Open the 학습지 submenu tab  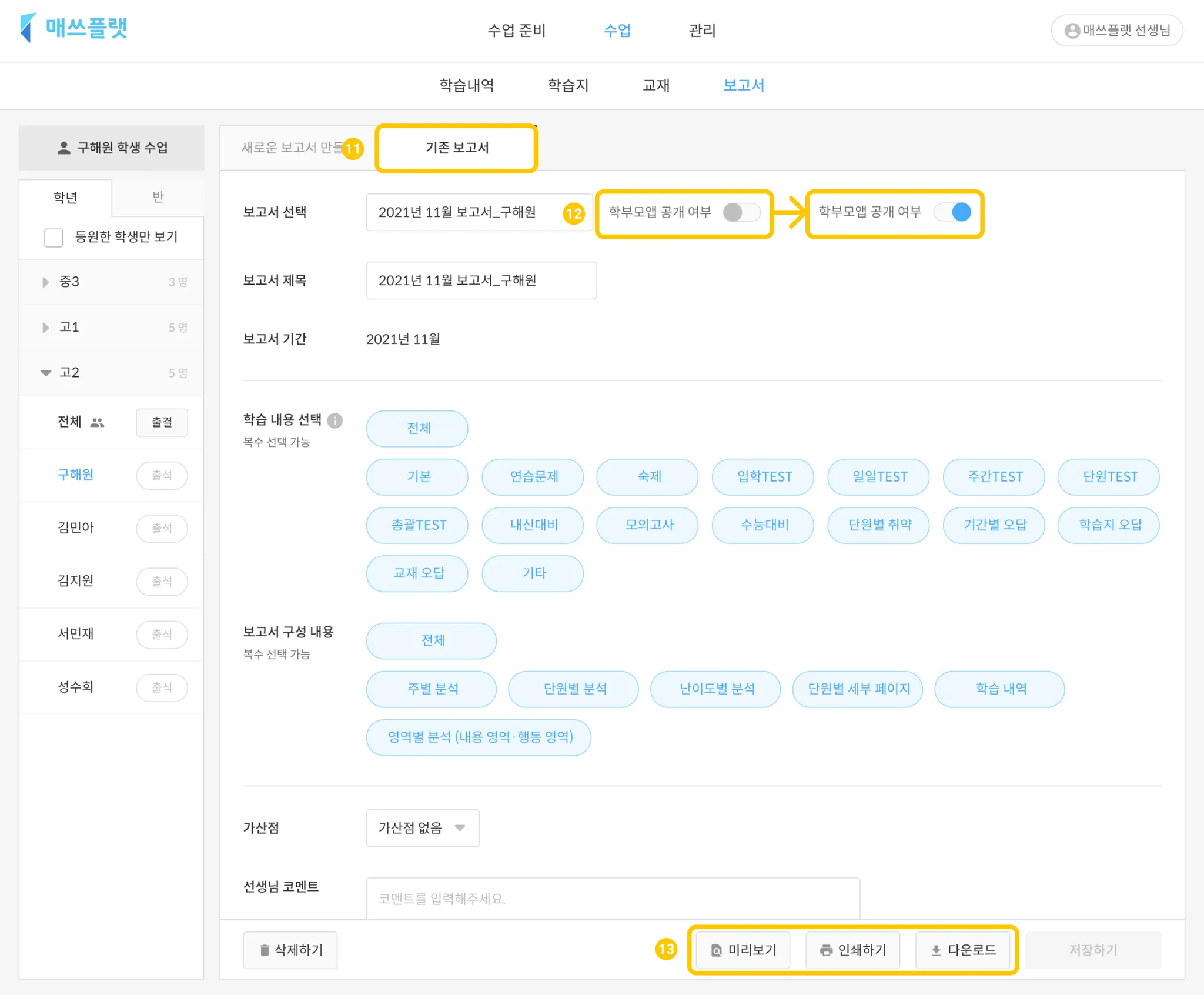pos(568,86)
